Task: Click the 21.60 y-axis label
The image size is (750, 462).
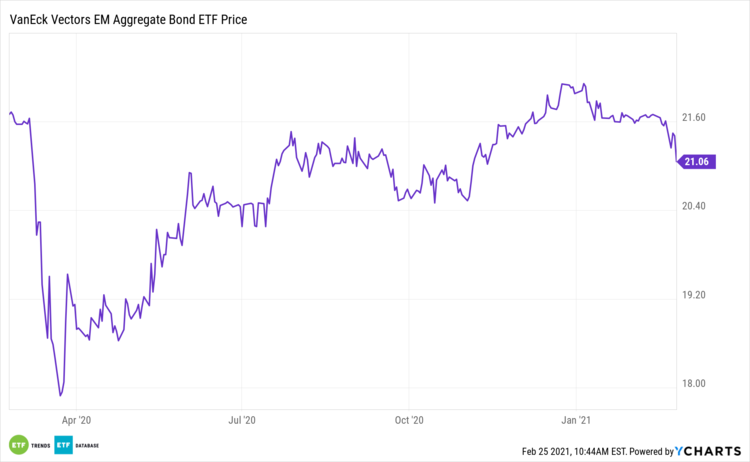Action: click(694, 118)
